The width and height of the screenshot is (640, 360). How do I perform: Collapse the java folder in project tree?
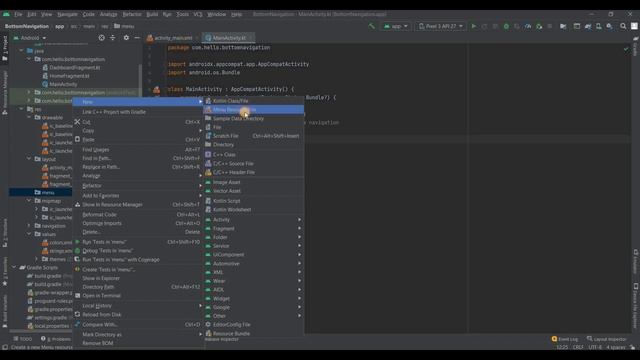click(x=21, y=51)
